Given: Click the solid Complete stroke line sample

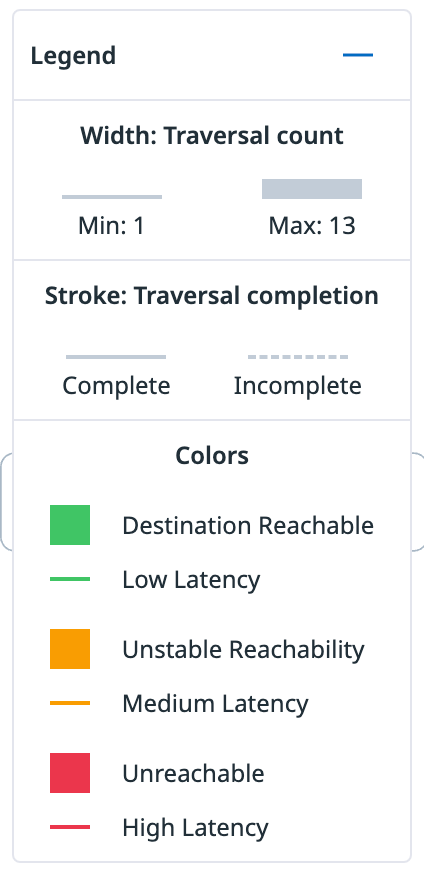Looking at the screenshot, I should coord(116,357).
